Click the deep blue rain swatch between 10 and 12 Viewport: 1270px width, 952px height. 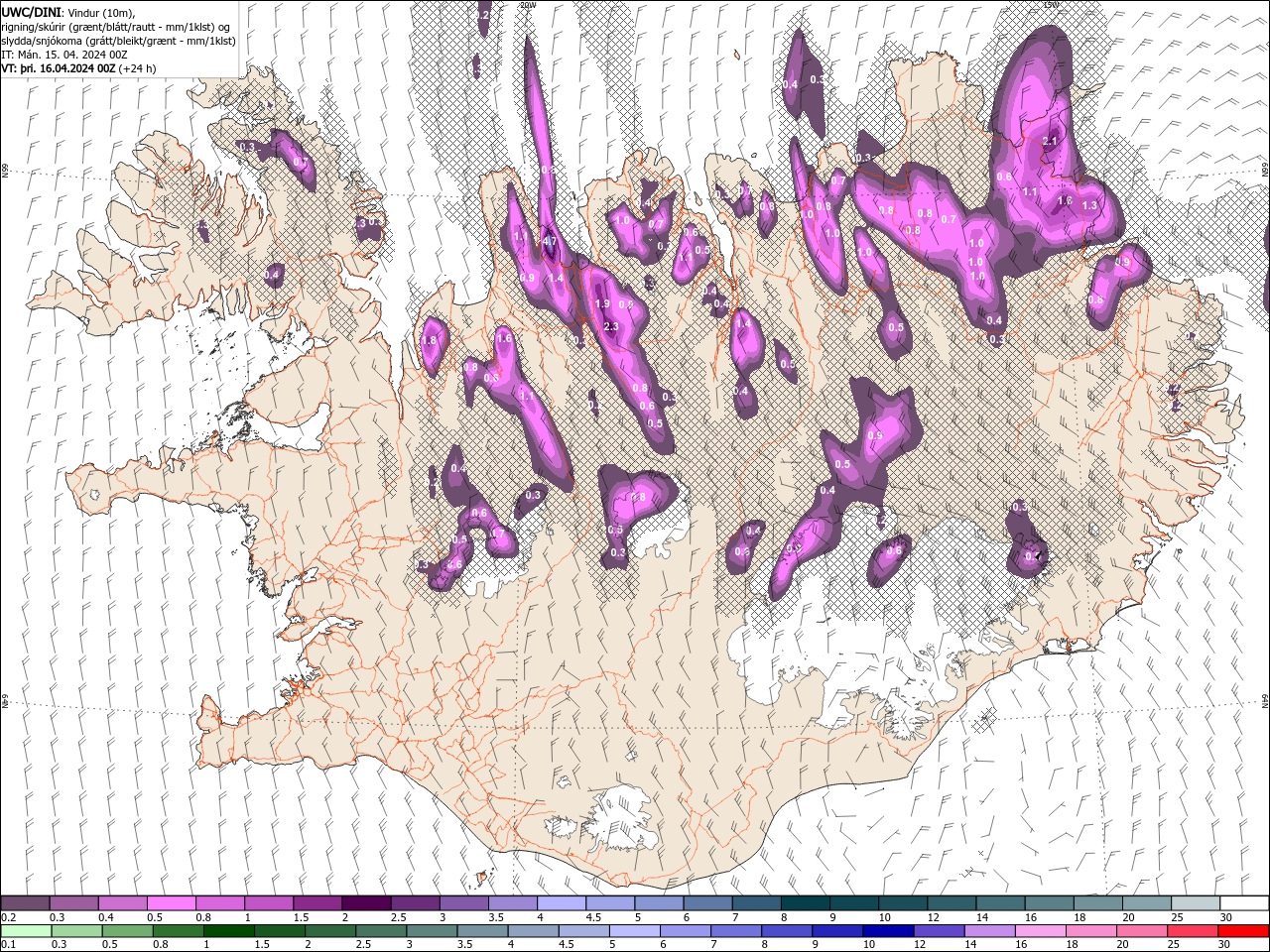pyautogui.click(x=887, y=930)
